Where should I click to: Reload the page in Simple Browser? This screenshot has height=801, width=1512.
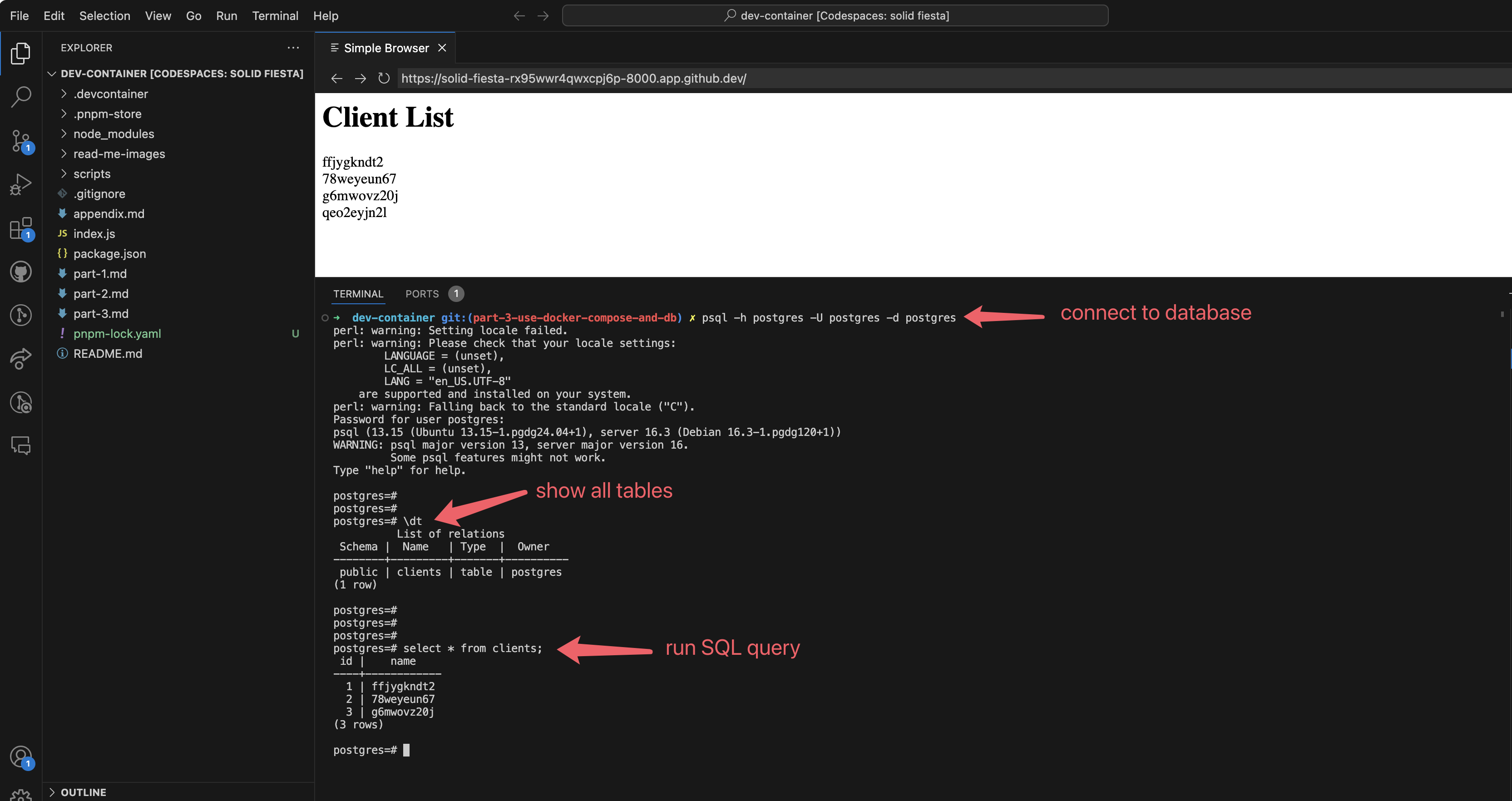tap(383, 78)
